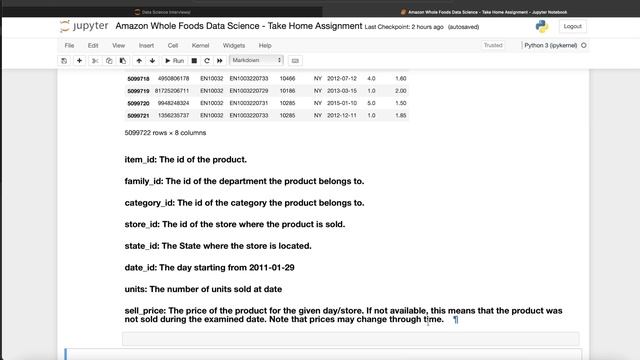
Task: Click the '5099722 rows × 8 columns' summary
Action: 165,133
